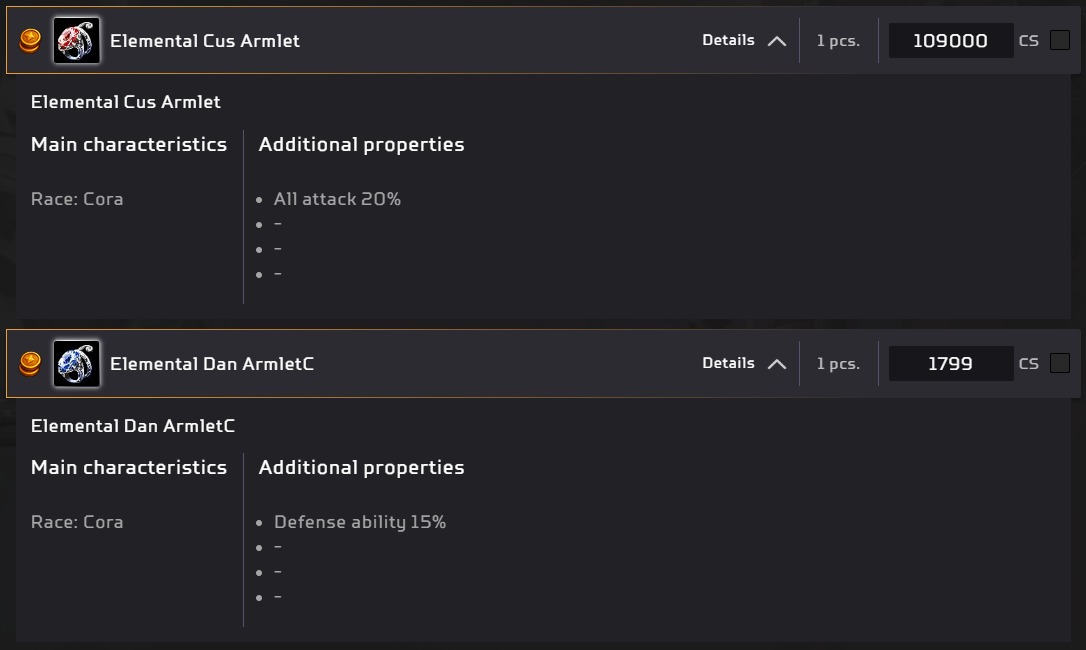1086x650 pixels.
Task: Click the 1 pcs. quantity on Cus Armlet row
Action: [x=838, y=41]
